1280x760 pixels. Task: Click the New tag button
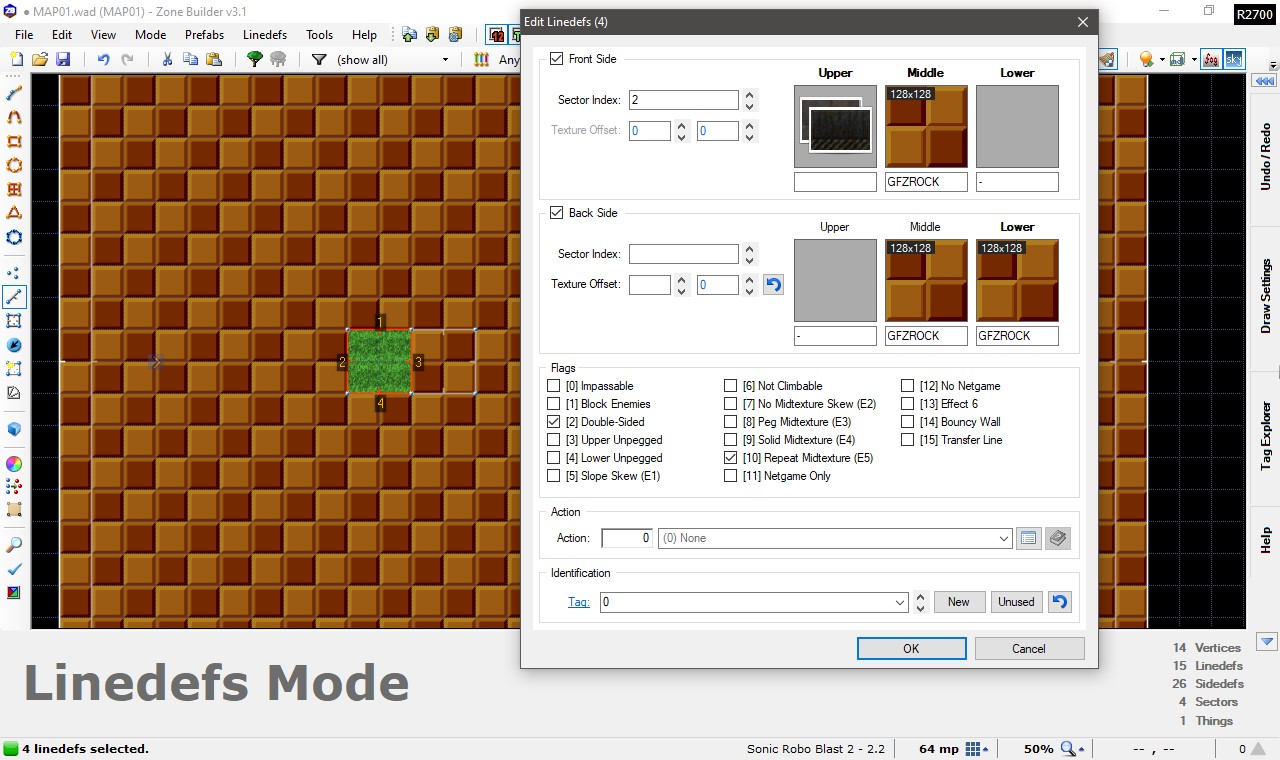958,602
